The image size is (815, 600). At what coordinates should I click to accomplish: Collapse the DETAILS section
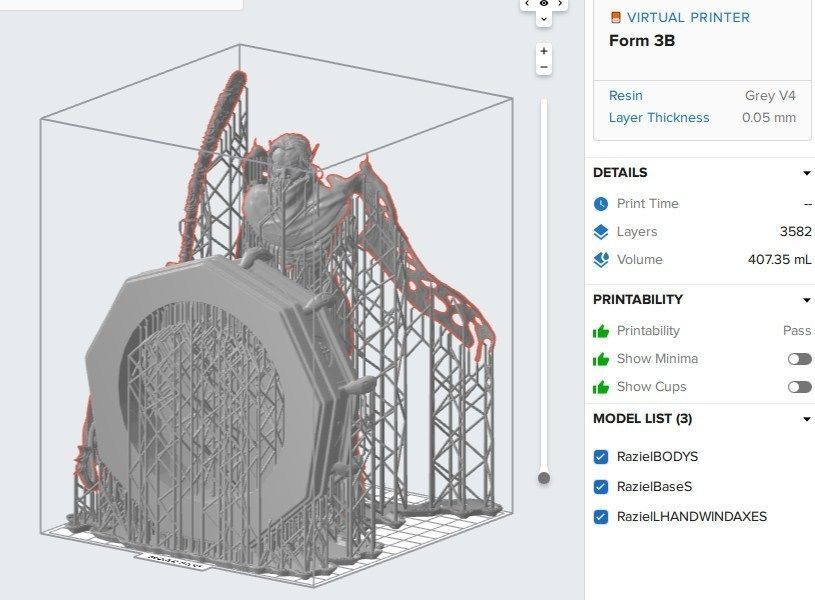point(807,173)
